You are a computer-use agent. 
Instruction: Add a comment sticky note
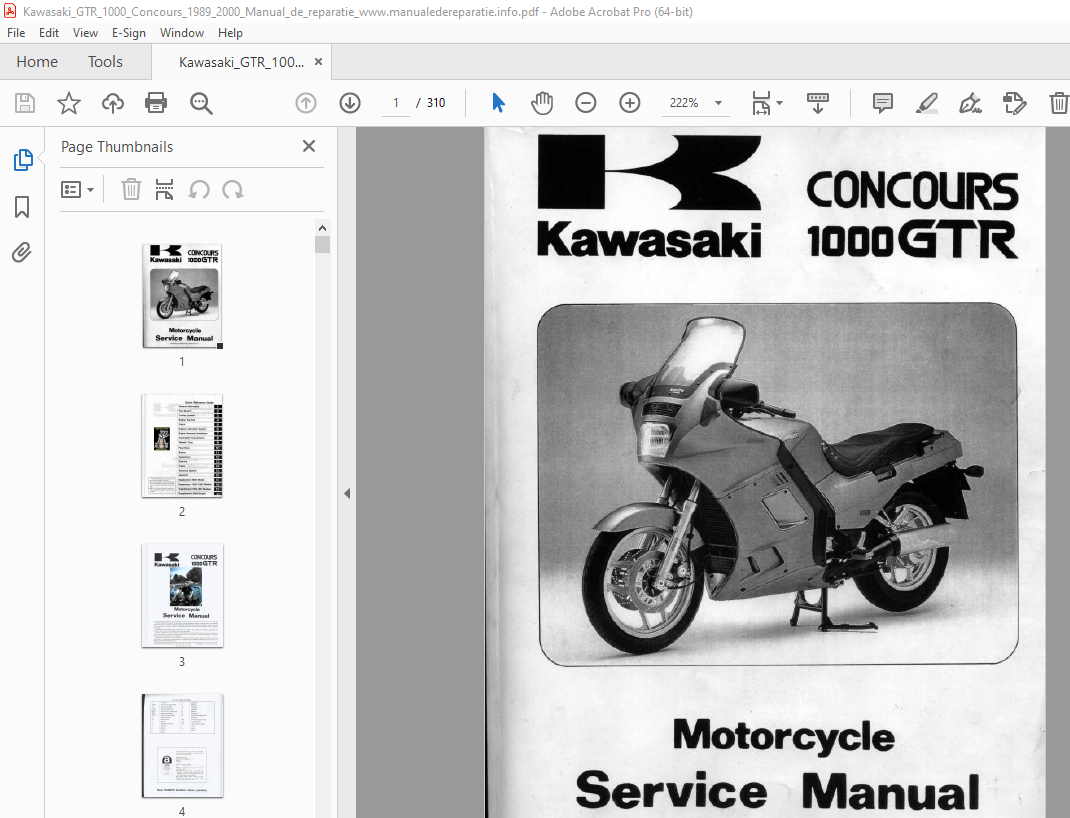[882, 103]
